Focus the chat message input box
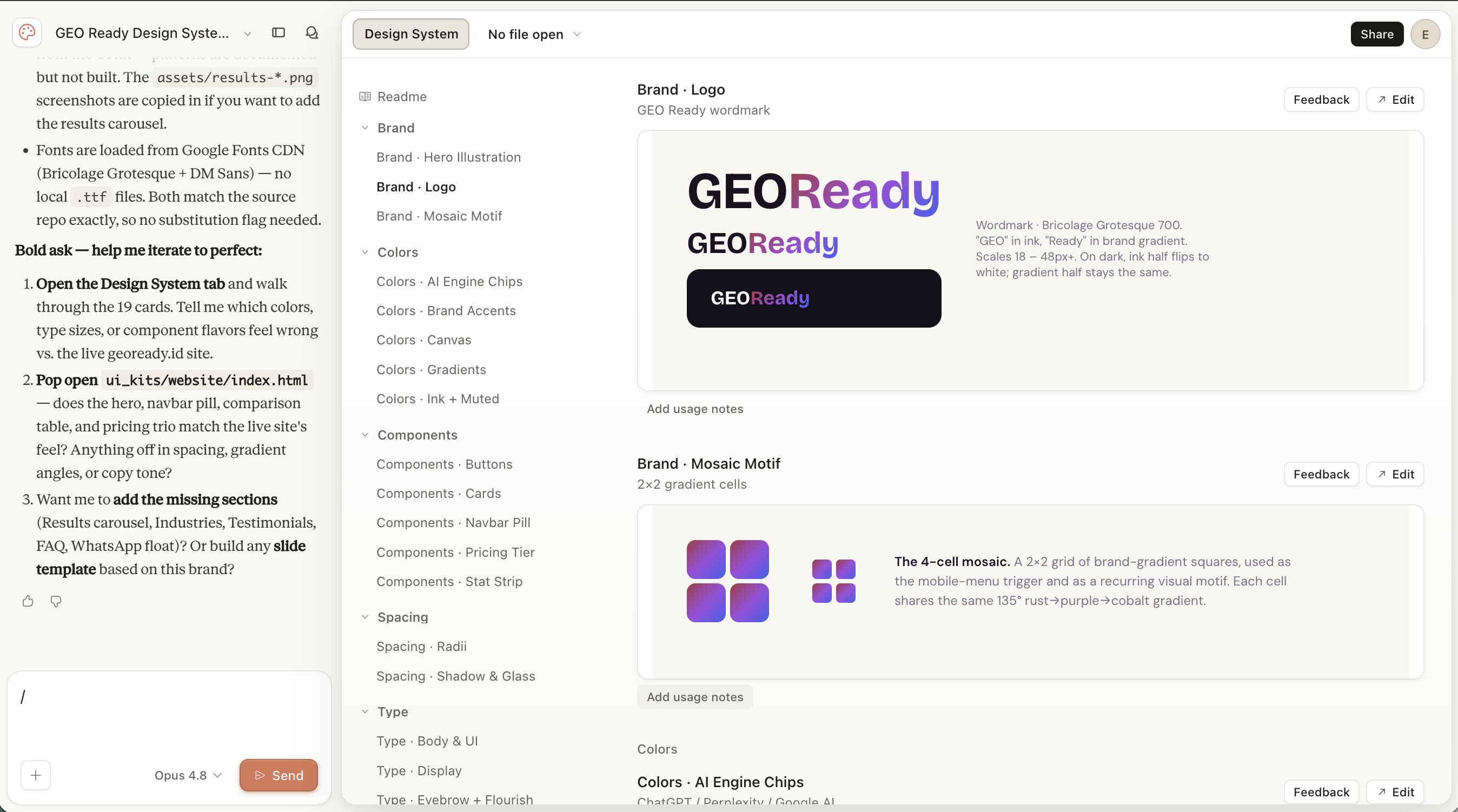 169,714
